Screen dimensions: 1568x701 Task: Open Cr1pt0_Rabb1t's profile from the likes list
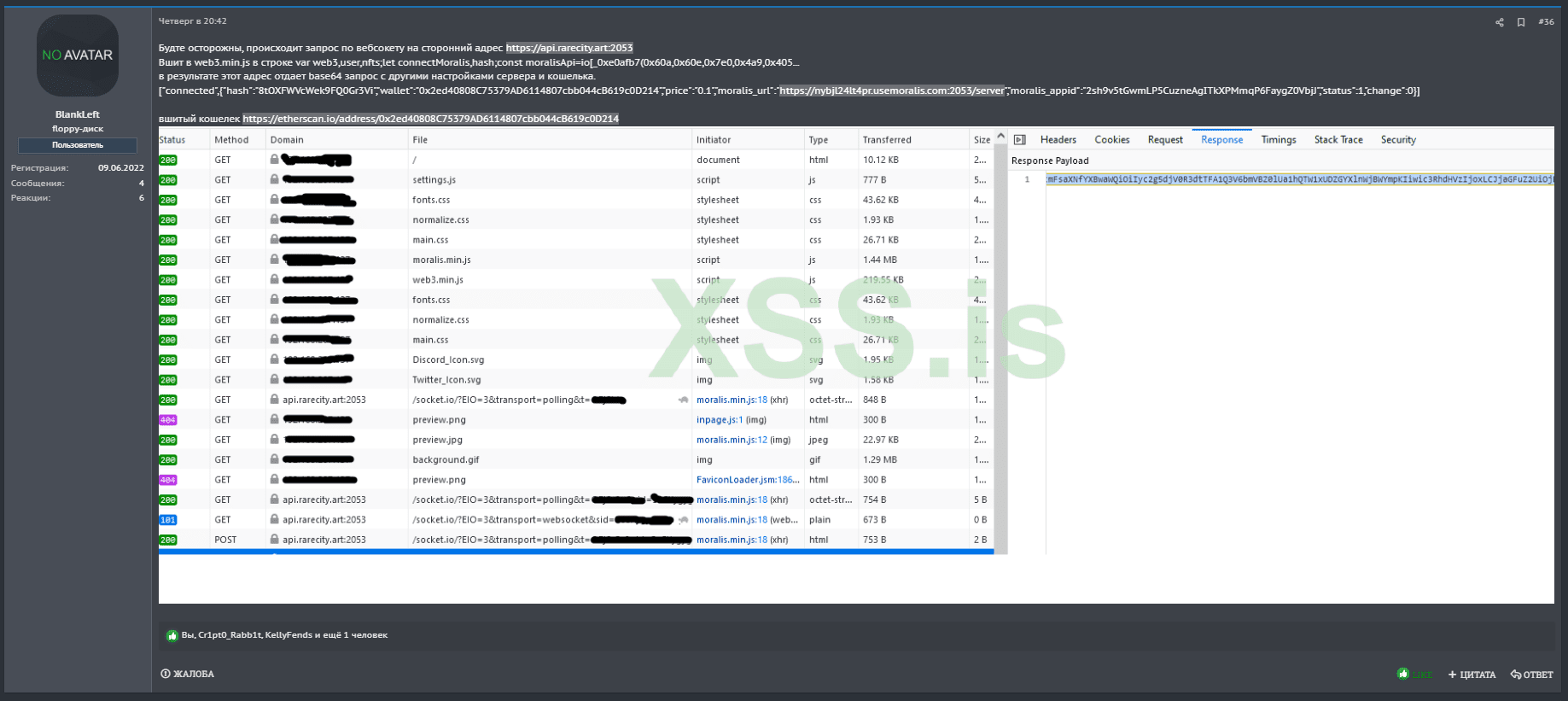click(229, 635)
